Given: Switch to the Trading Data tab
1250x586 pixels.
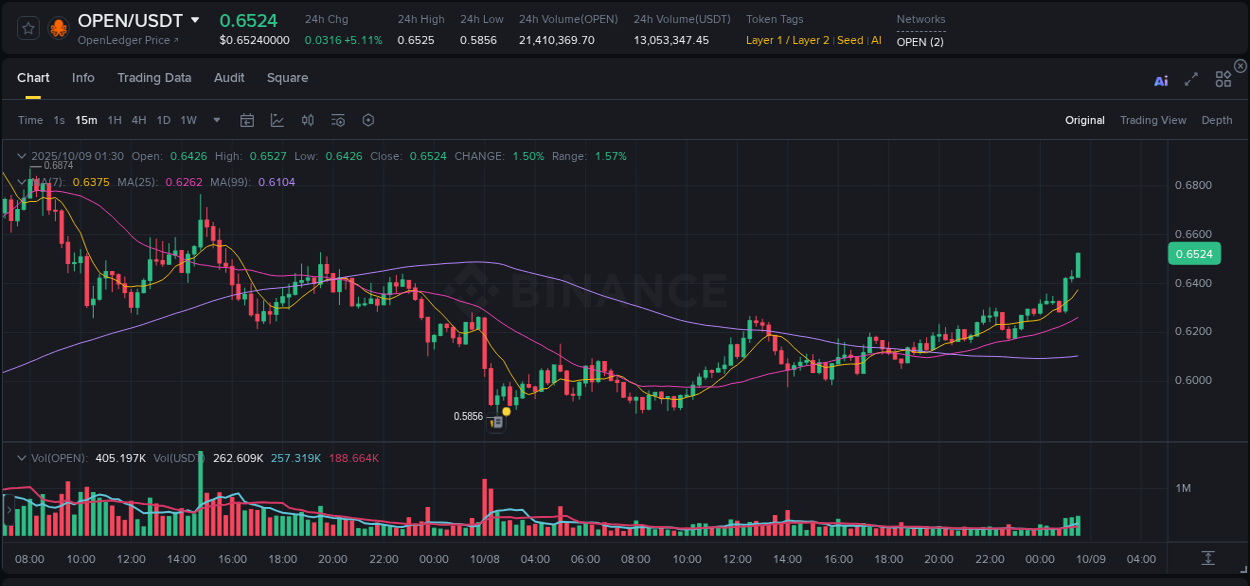Looking at the screenshot, I should click(154, 78).
